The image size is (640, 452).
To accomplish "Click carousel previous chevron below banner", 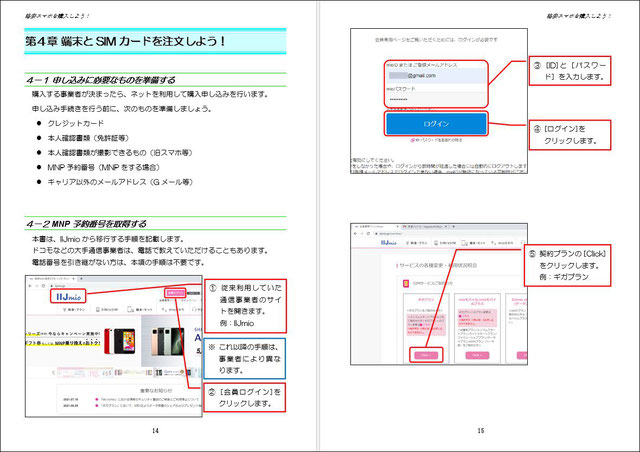I will pos(53,372).
